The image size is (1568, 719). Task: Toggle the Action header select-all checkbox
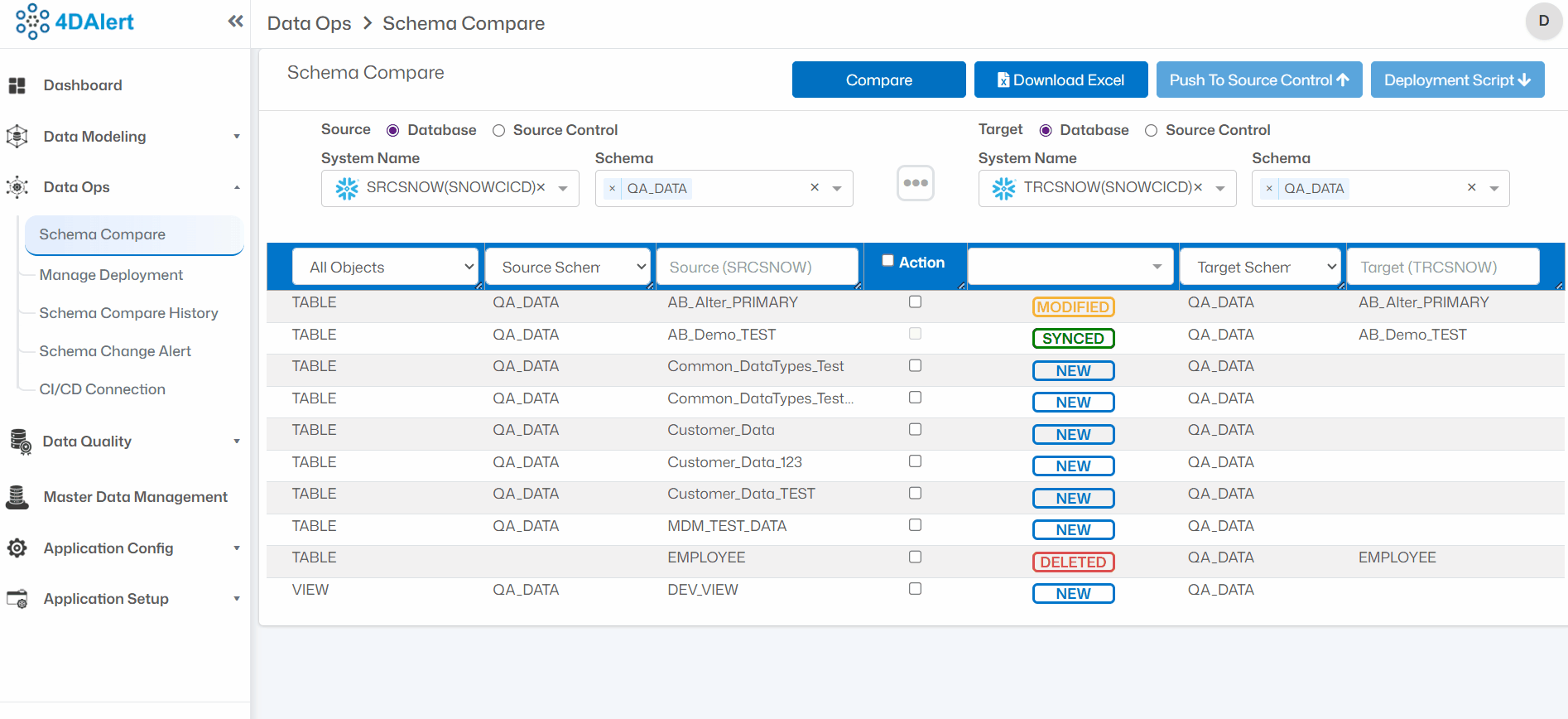tap(887, 261)
